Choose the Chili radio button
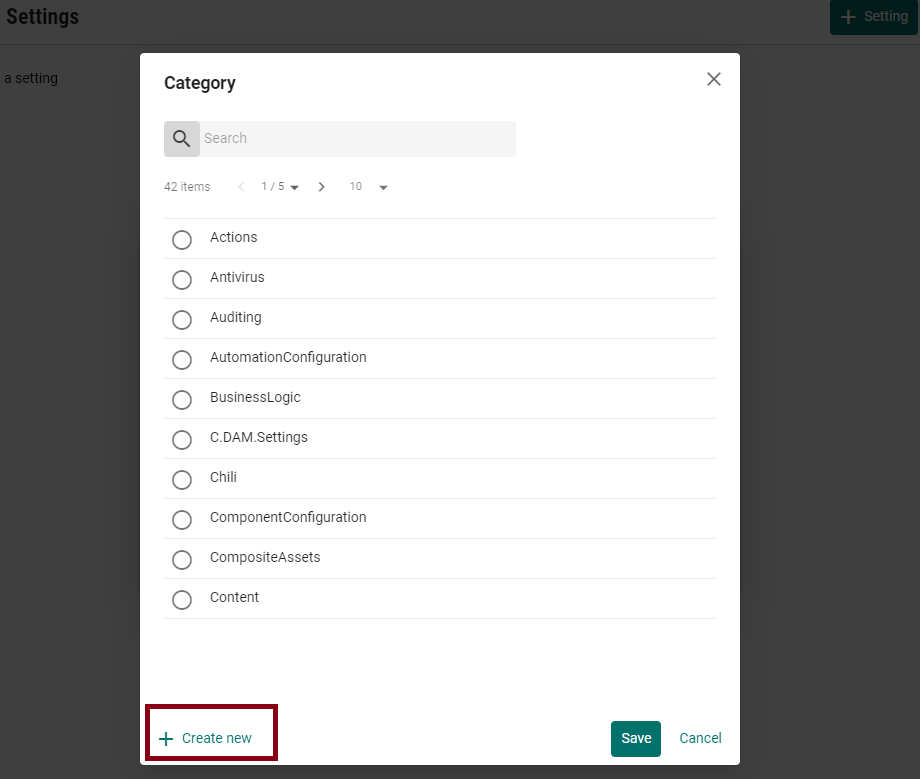 (x=182, y=480)
